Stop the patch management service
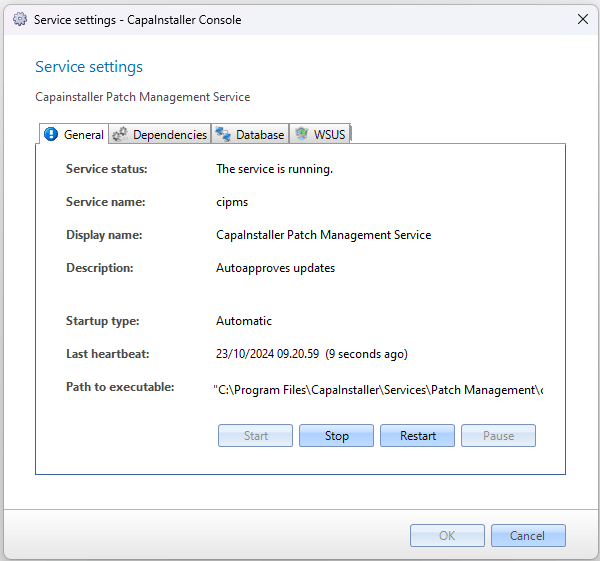The width and height of the screenshot is (600, 561). coord(336,435)
